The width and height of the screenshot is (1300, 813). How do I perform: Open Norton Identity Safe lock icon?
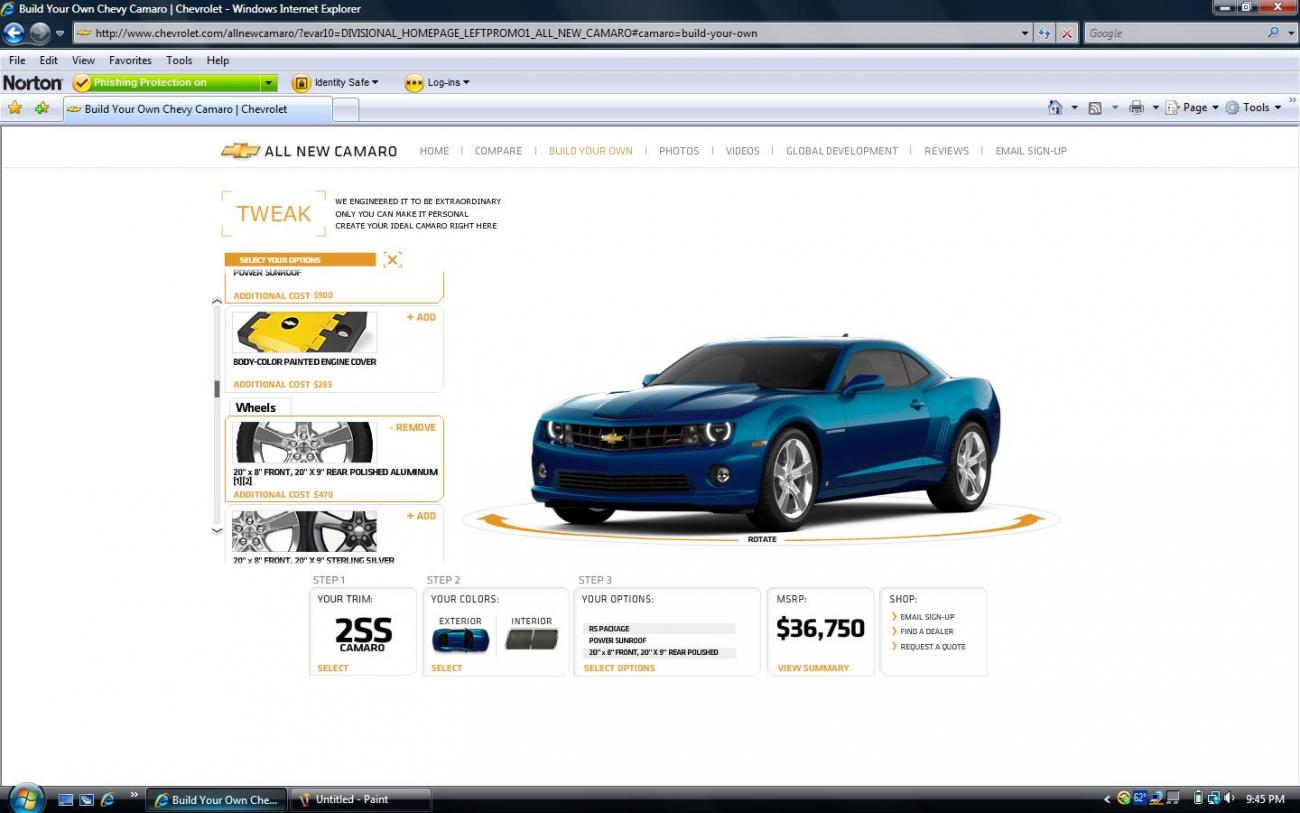click(301, 82)
